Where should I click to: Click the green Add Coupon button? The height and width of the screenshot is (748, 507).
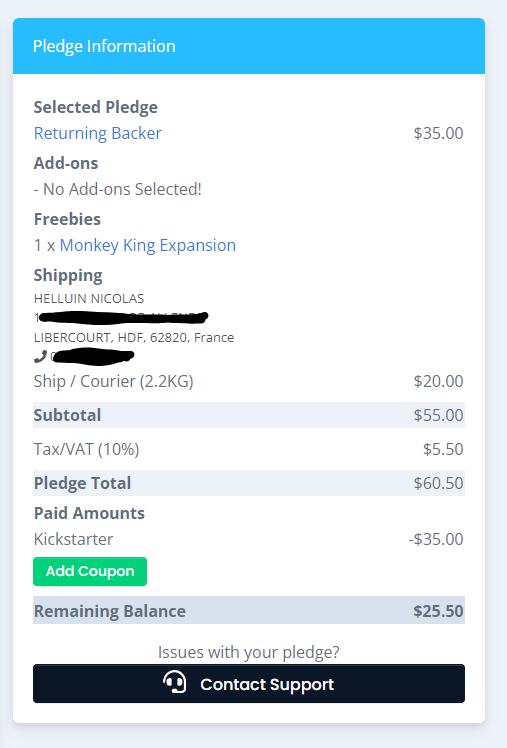point(90,571)
